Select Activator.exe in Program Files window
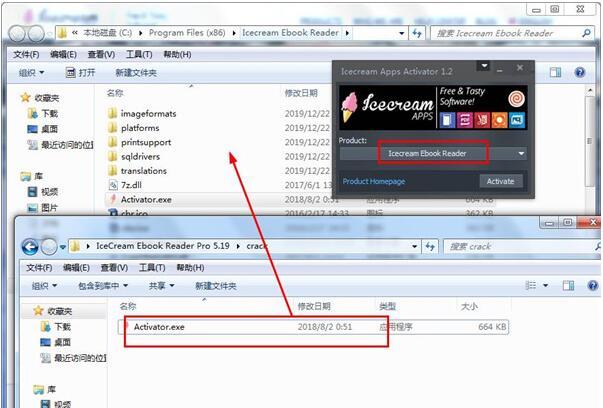 [146, 200]
